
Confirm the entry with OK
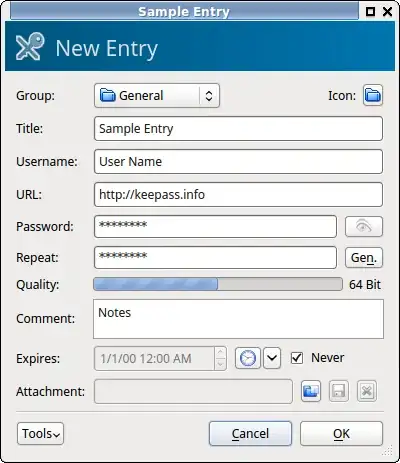[x=341, y=434]
